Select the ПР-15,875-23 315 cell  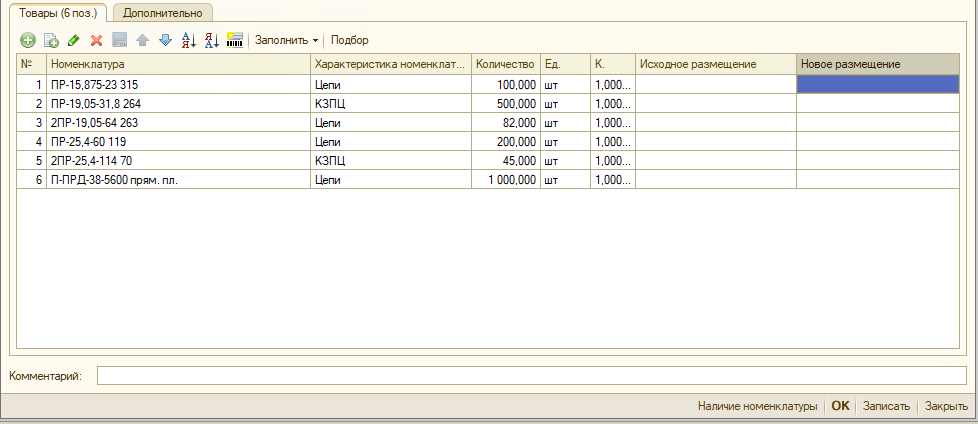click(178, 84)
